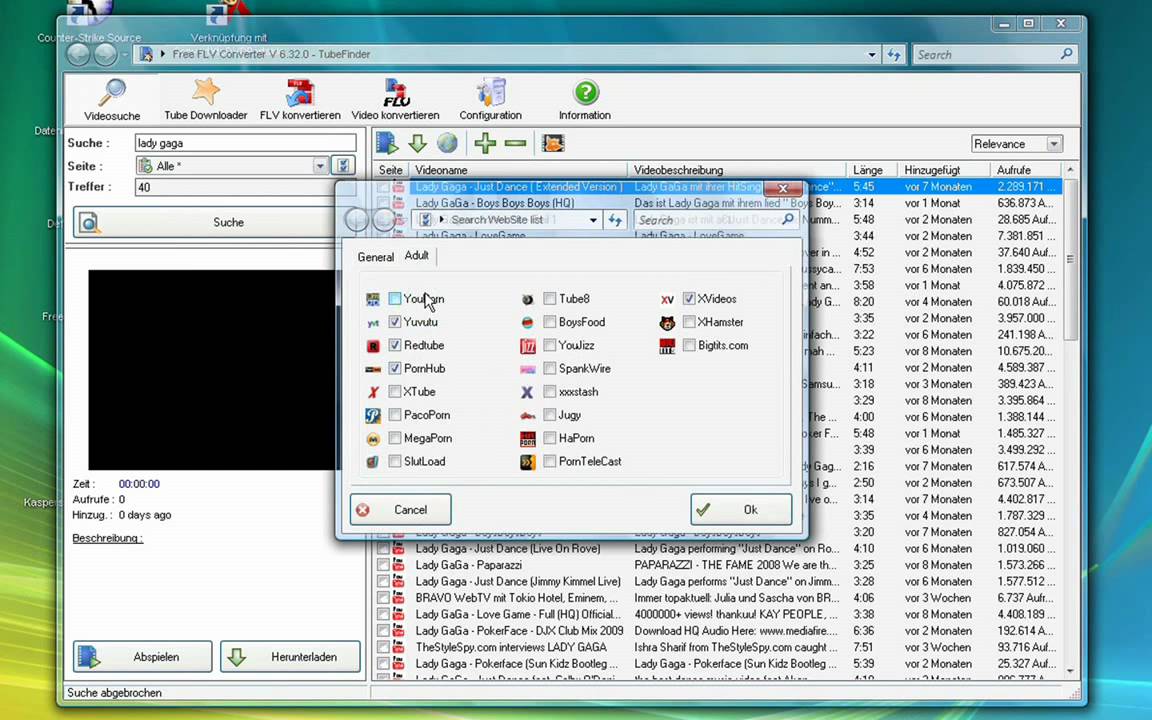Image resolution: width=1152 pixels, height=720 pixels.
Task: Confirm with the Ok button
Action: coord(741,510)
